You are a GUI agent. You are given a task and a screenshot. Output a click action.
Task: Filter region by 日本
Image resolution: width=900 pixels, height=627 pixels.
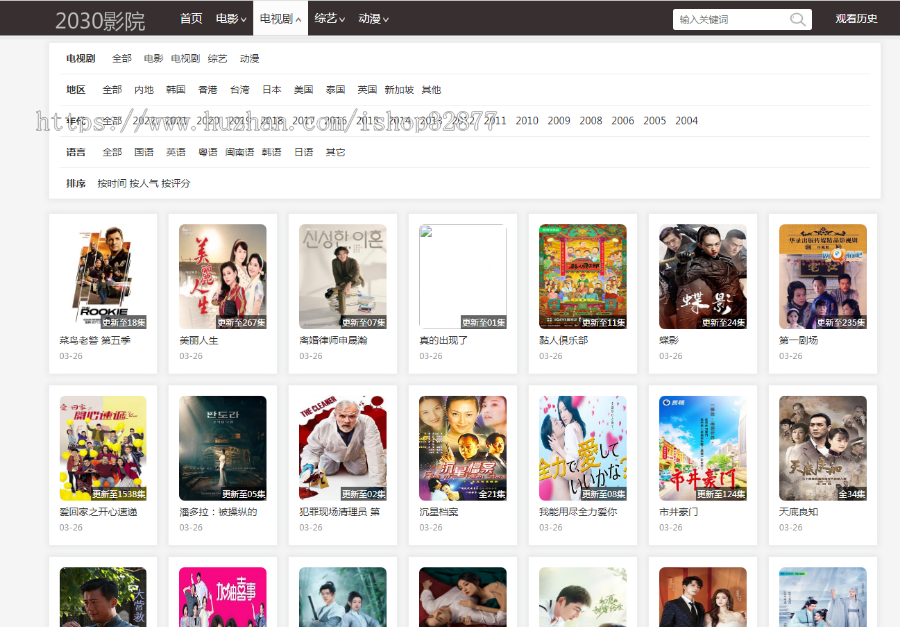[x=271, y=90]
